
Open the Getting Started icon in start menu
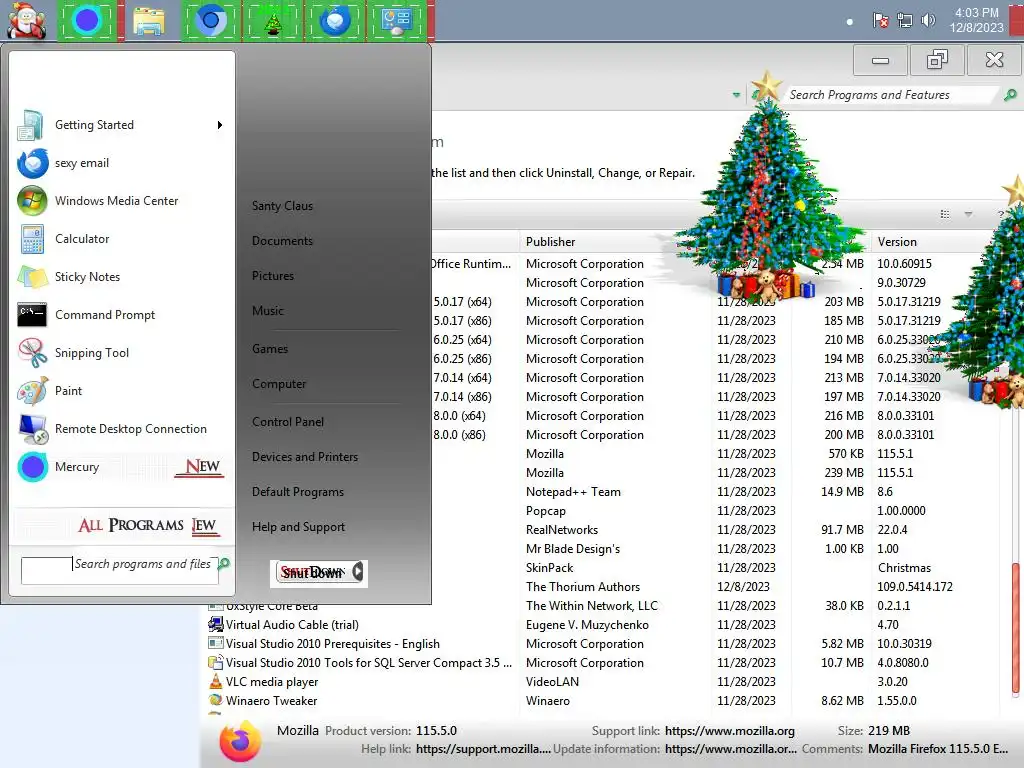coord(30,125)
